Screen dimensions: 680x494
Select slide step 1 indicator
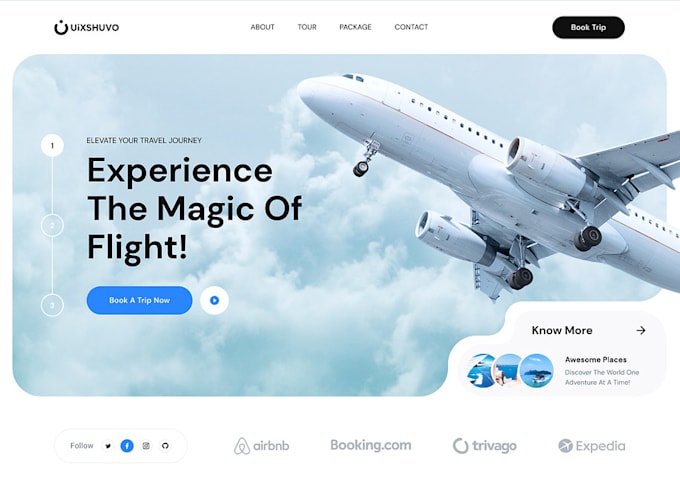(x=52, y=145)
